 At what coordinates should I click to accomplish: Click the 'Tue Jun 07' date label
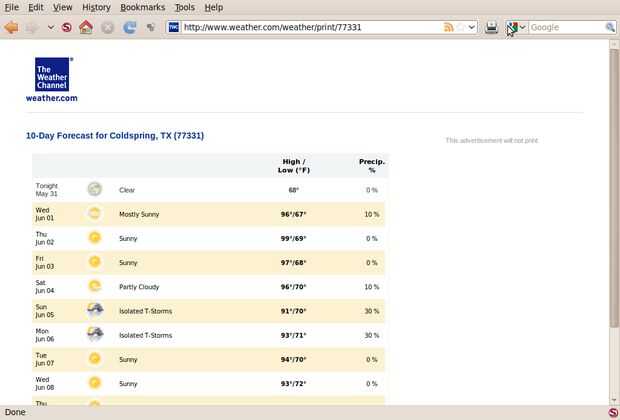tap(45, 359)
